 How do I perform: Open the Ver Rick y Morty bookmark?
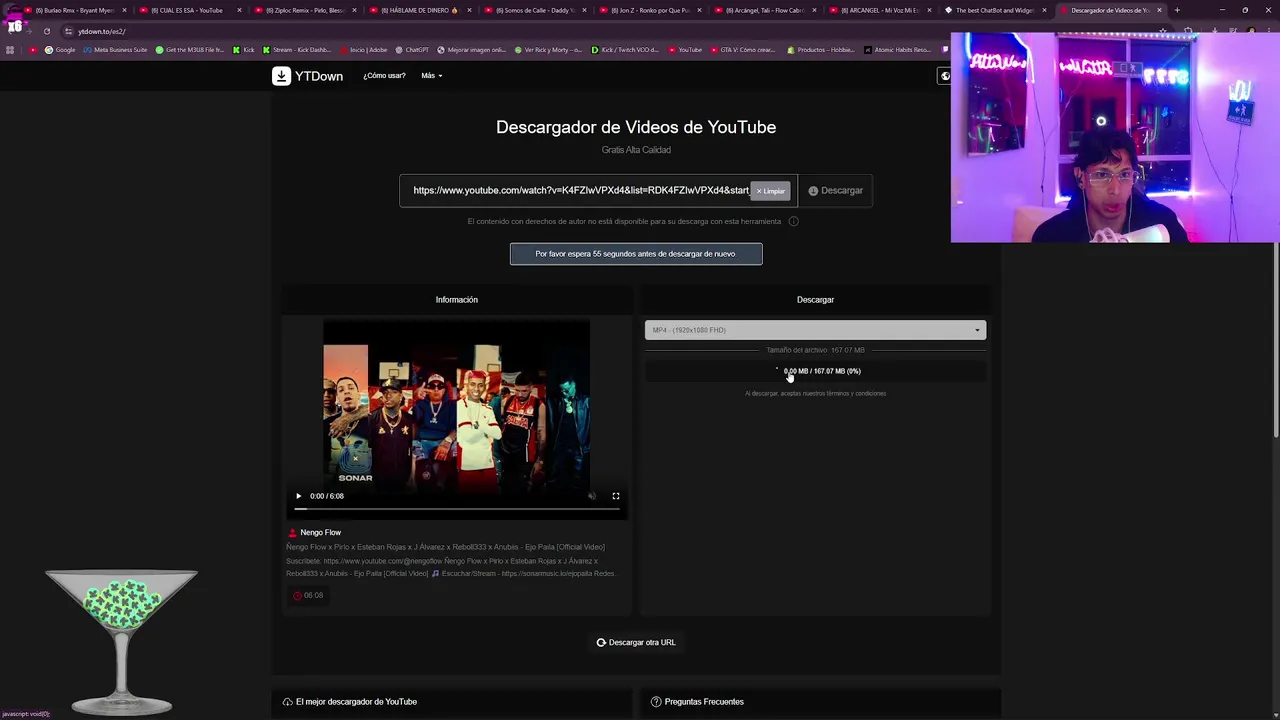(x=549, y=50)
